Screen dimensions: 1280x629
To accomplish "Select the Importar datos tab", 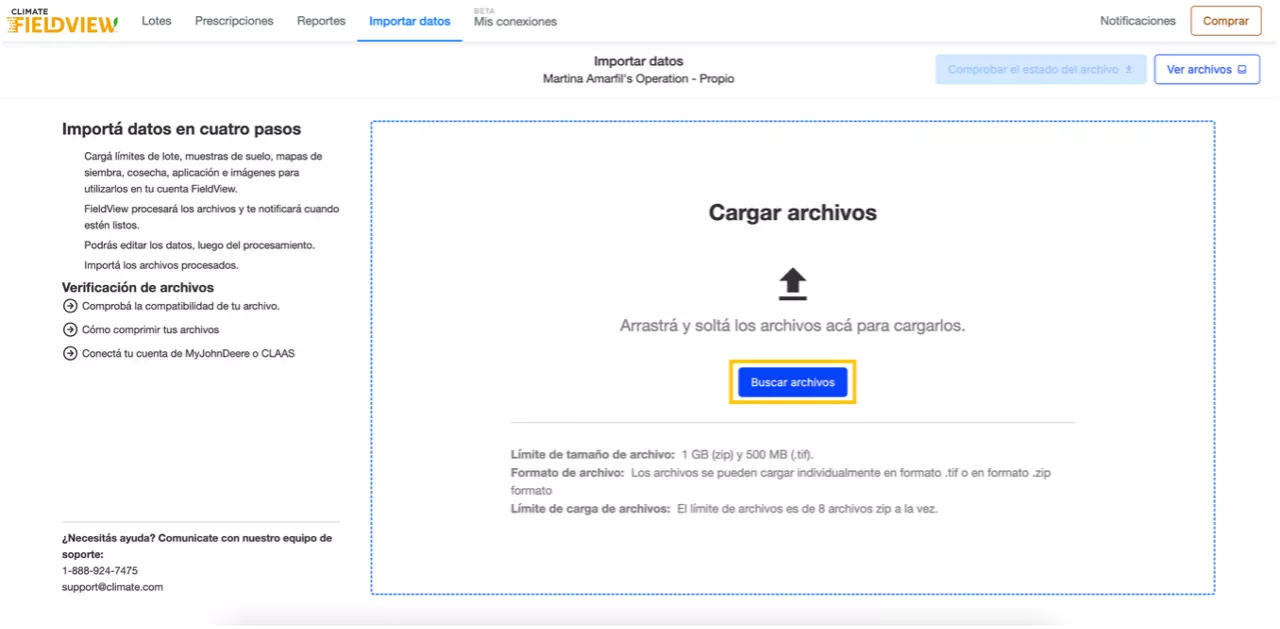I will point(409,21).
